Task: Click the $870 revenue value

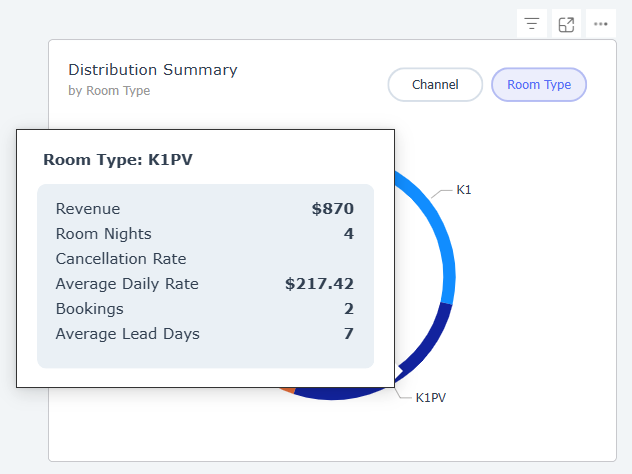Action: tap(333, 209)
